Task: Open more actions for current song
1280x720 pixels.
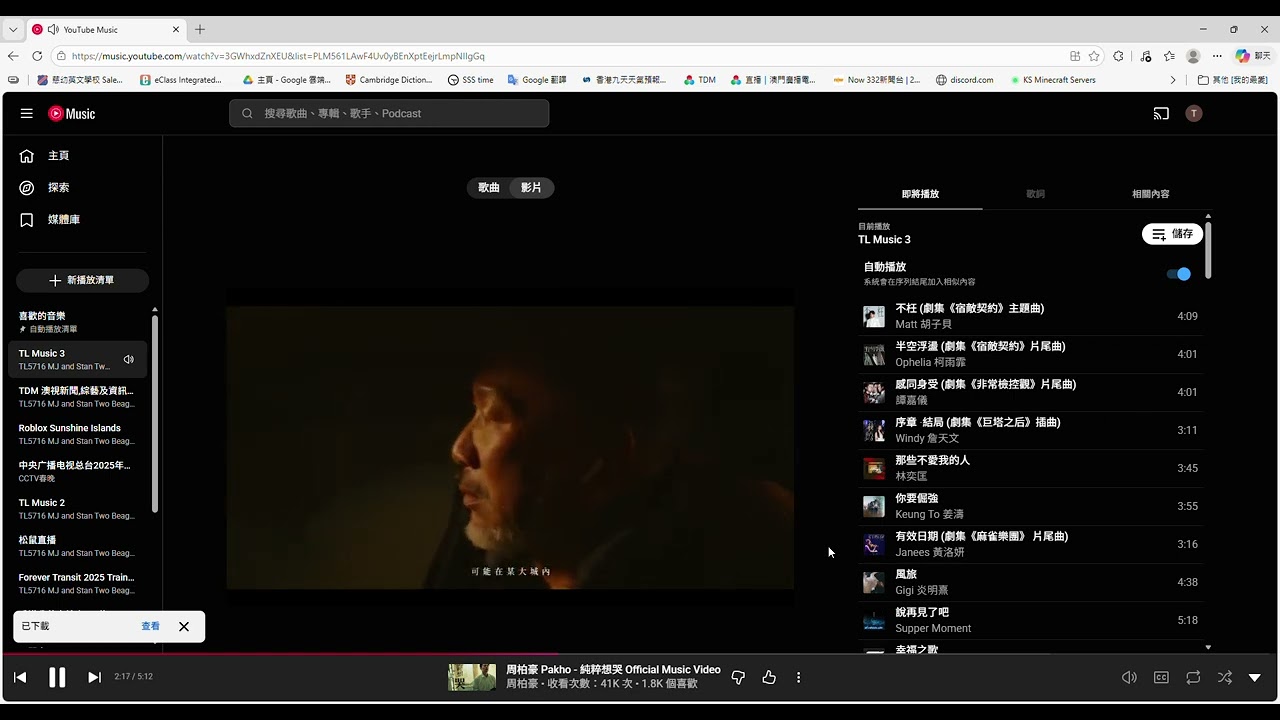Action: 798,677
